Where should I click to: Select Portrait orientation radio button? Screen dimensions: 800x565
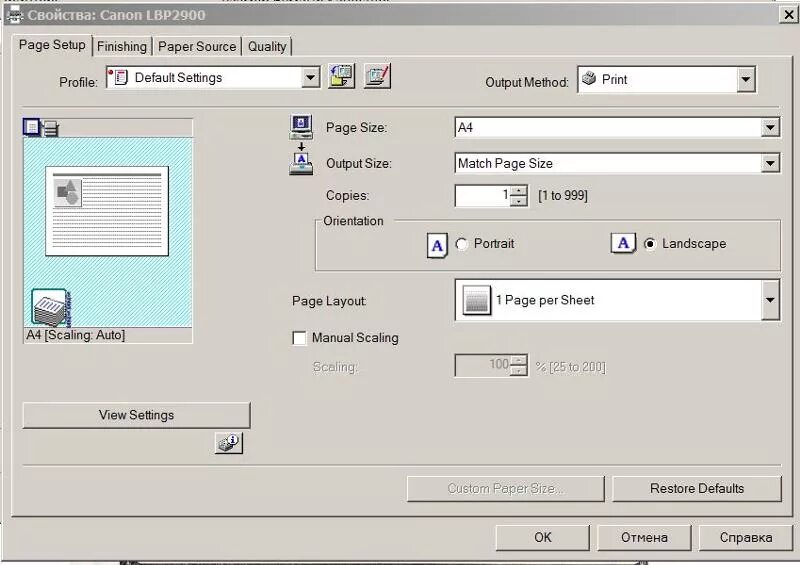(x=462, y=244)
